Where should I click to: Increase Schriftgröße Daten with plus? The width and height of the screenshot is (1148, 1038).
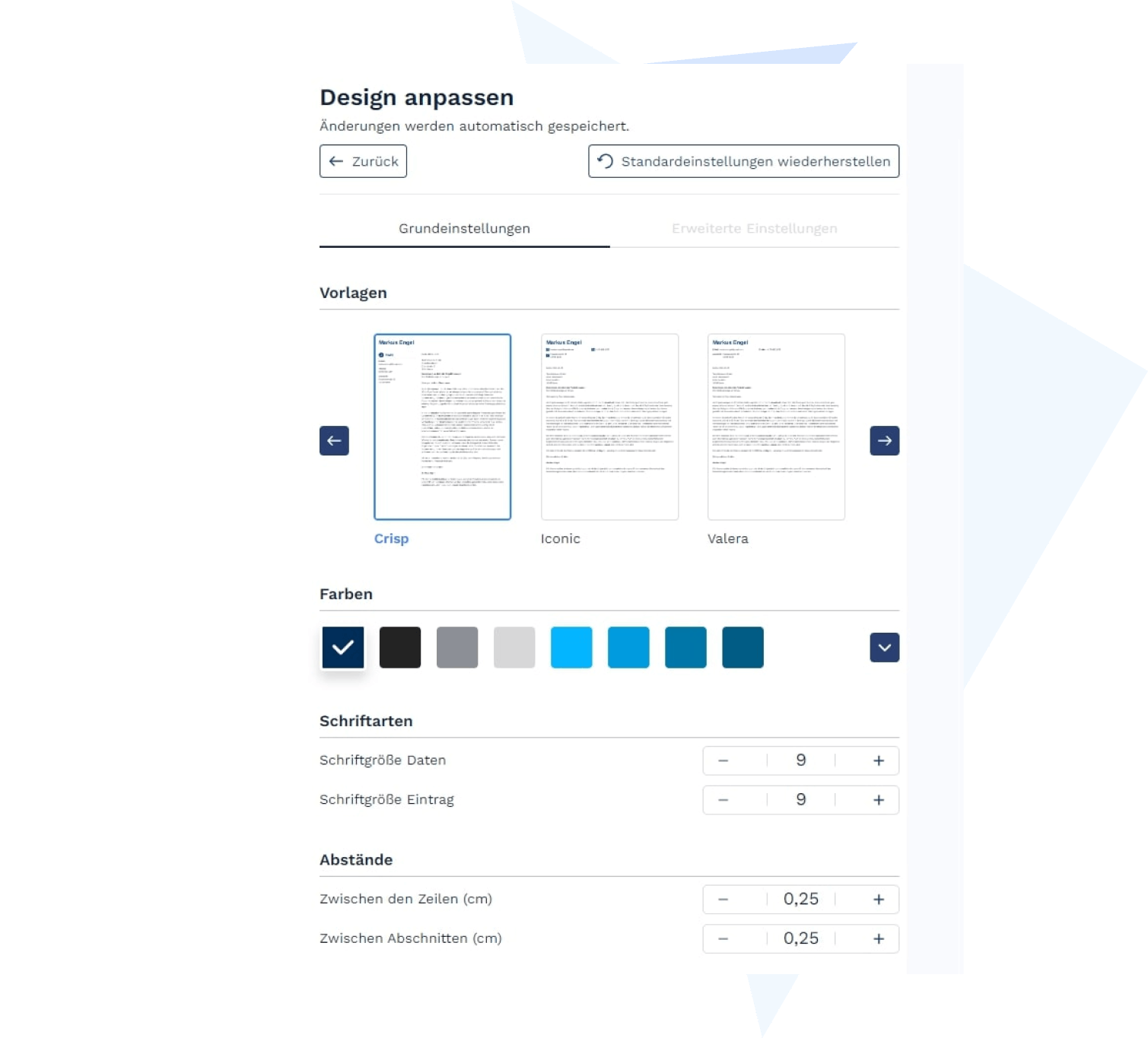point(879,760)
